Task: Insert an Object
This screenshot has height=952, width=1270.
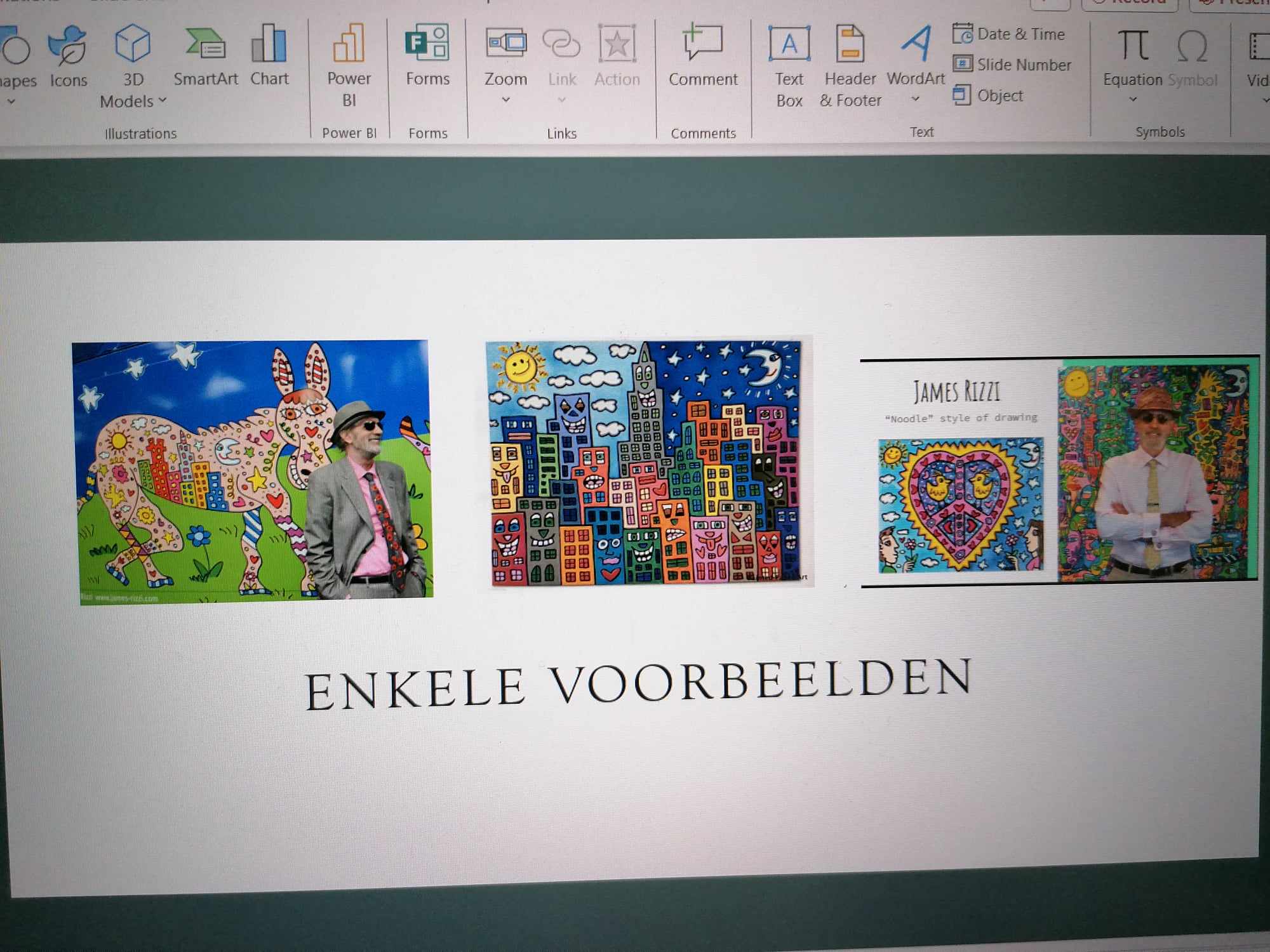Action: [x=988, y=95]
